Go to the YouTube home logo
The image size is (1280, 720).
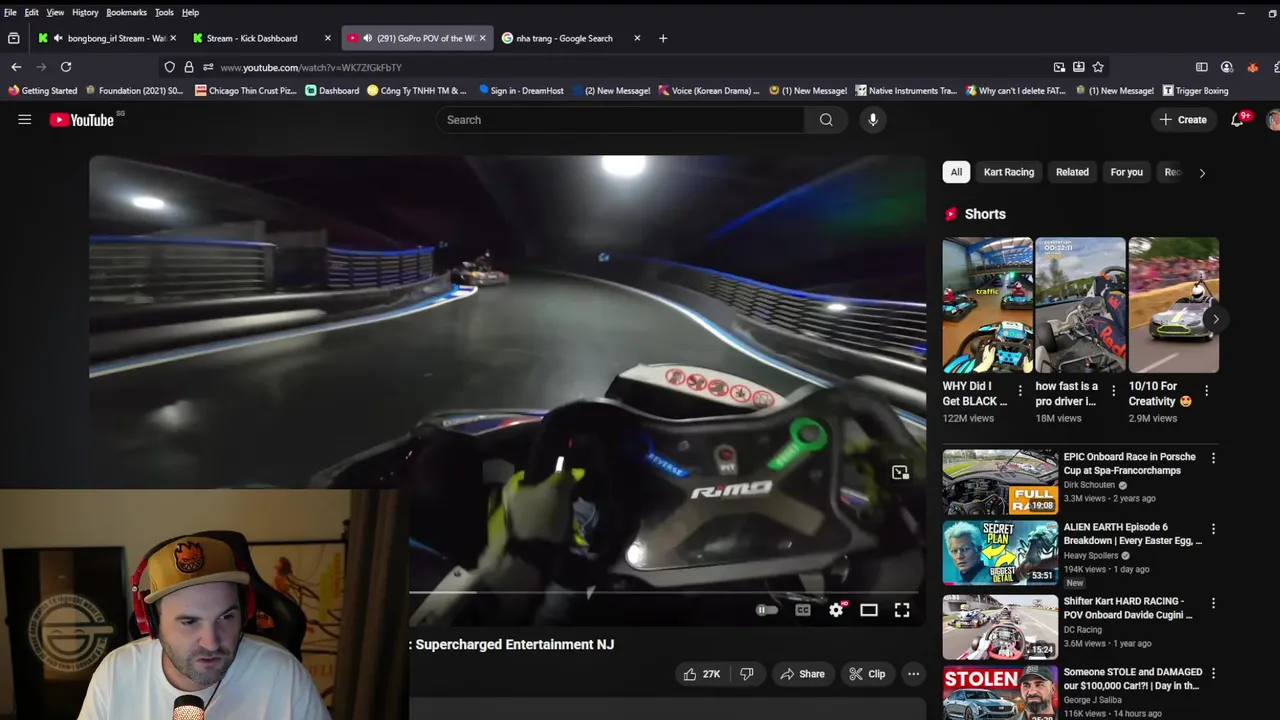[82, 120]
